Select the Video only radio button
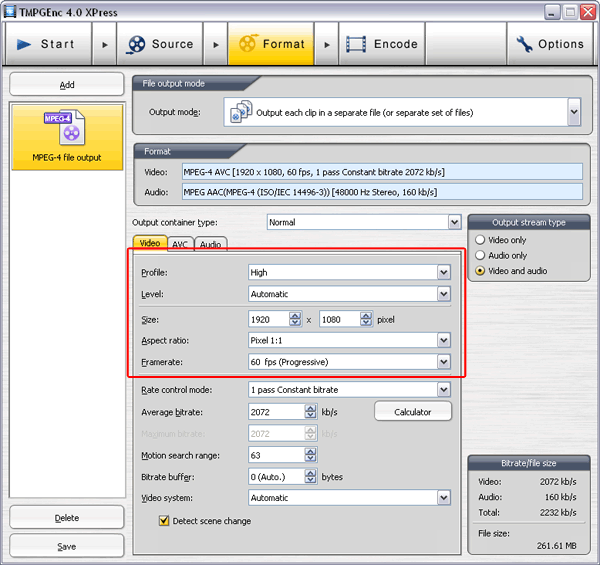The image size is (600, 565). pos(481,240)
